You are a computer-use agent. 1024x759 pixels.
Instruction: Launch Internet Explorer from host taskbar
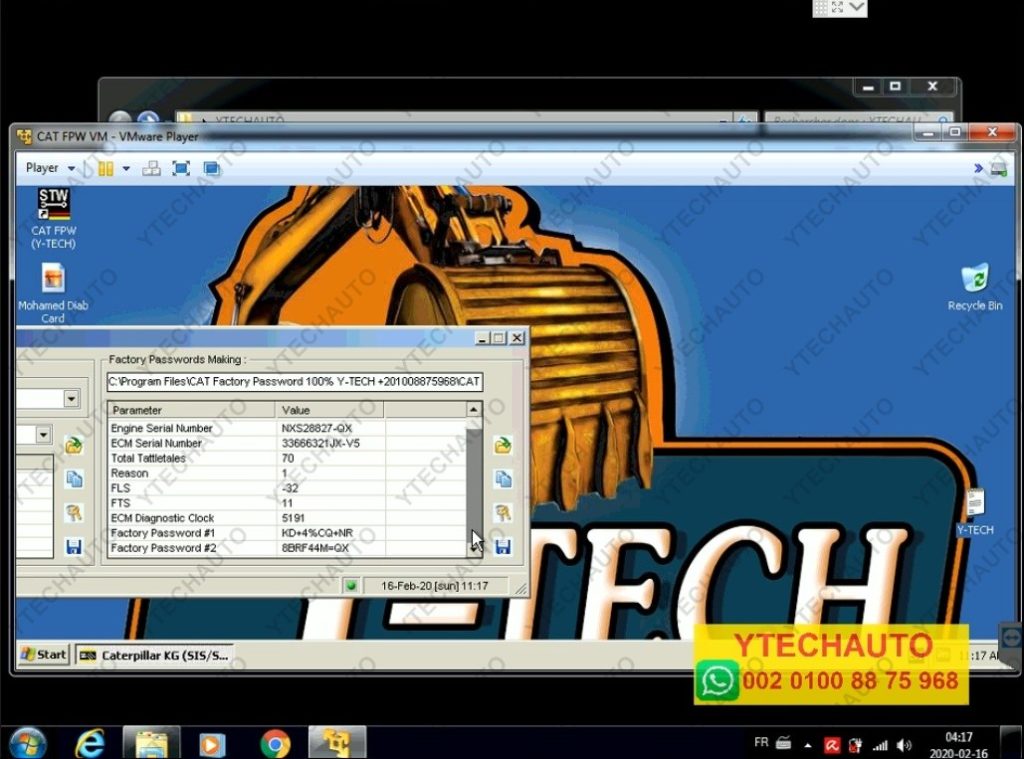(89, 743)
